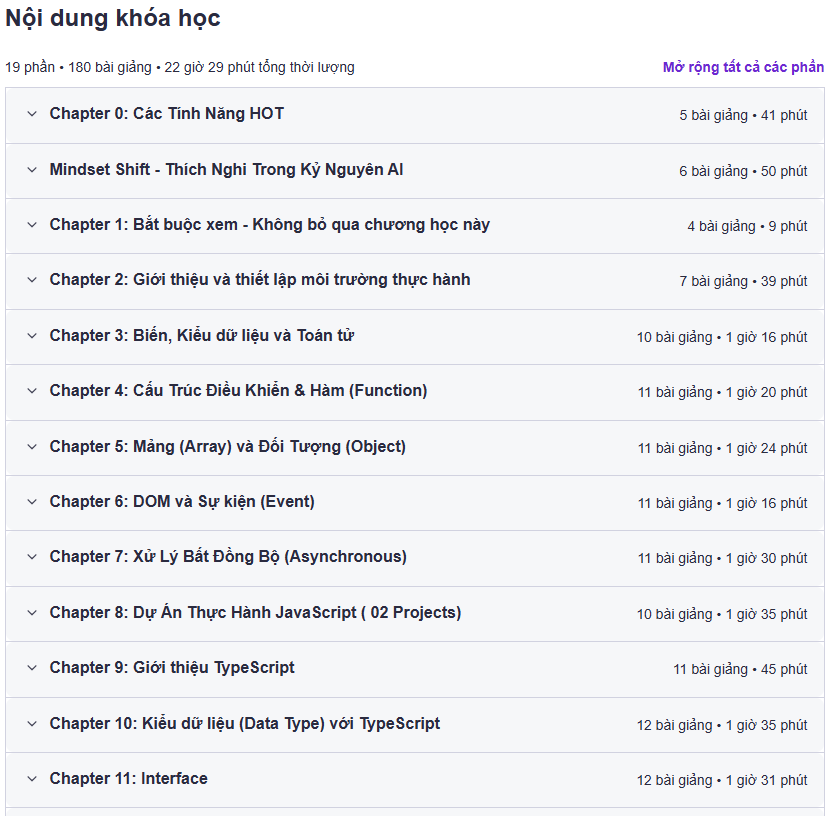Image resolution: width=832 pixels, height=816 pixels.
Task: Select '11 bài giảng • 1 giờ 30 phút' duration
Action: [723, 558]
